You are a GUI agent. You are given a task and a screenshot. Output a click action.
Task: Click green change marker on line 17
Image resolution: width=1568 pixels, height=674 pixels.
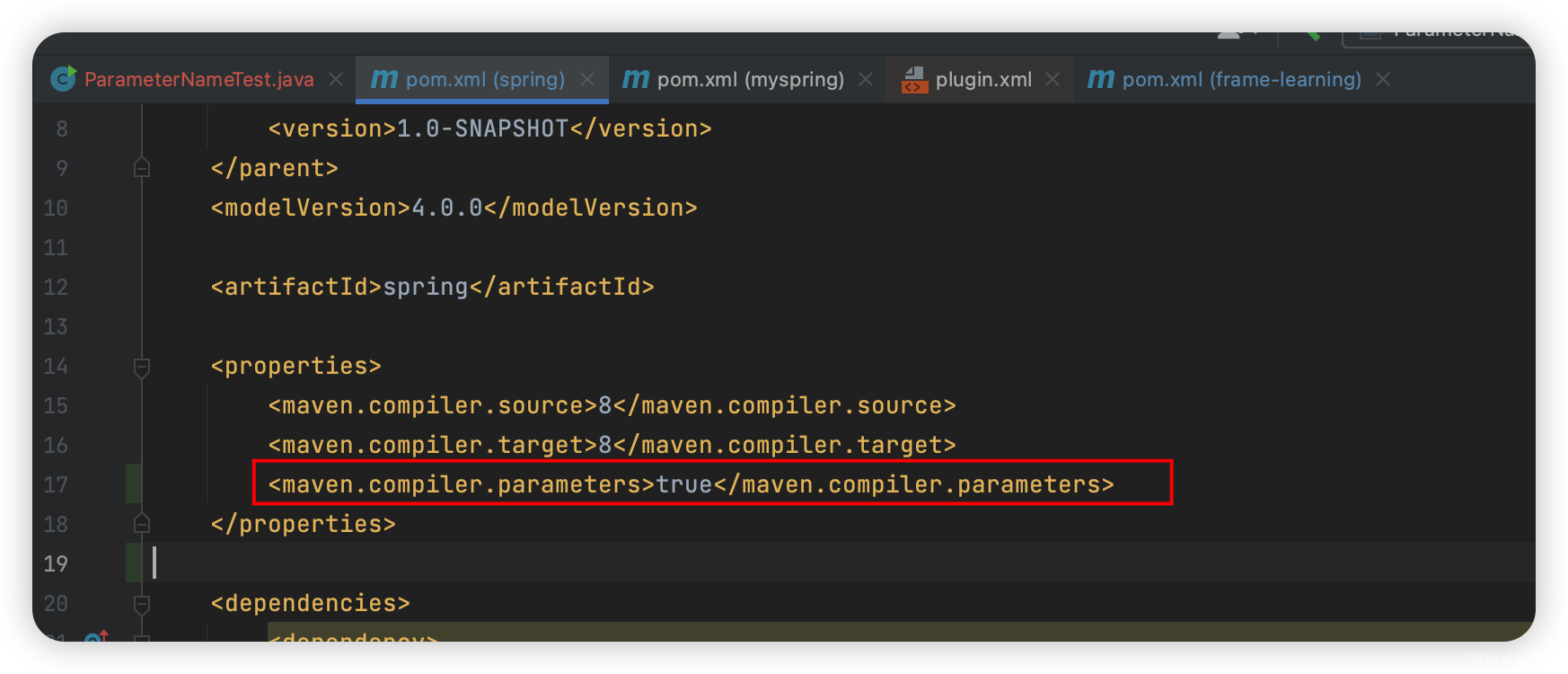point(133,484)
